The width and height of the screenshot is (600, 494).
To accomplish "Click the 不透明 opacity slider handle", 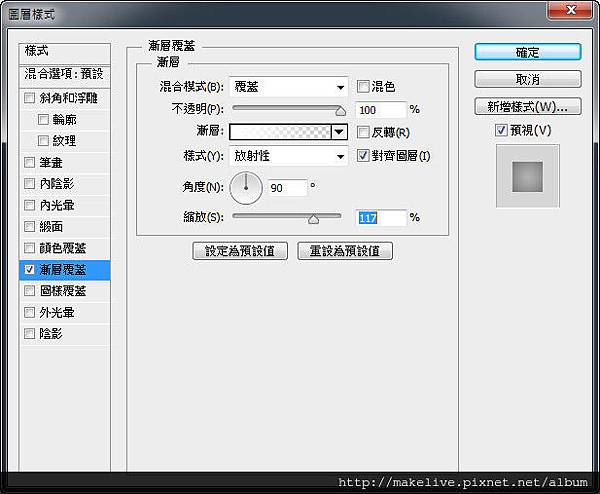I will [340, 111].
